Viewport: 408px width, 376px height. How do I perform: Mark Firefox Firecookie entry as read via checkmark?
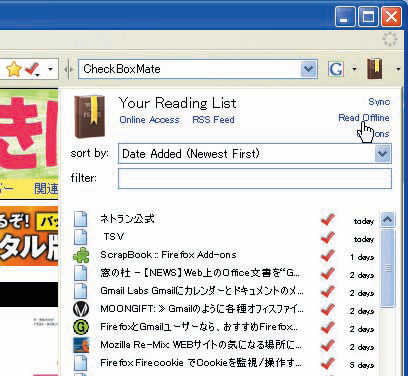(x=328, y=363)
